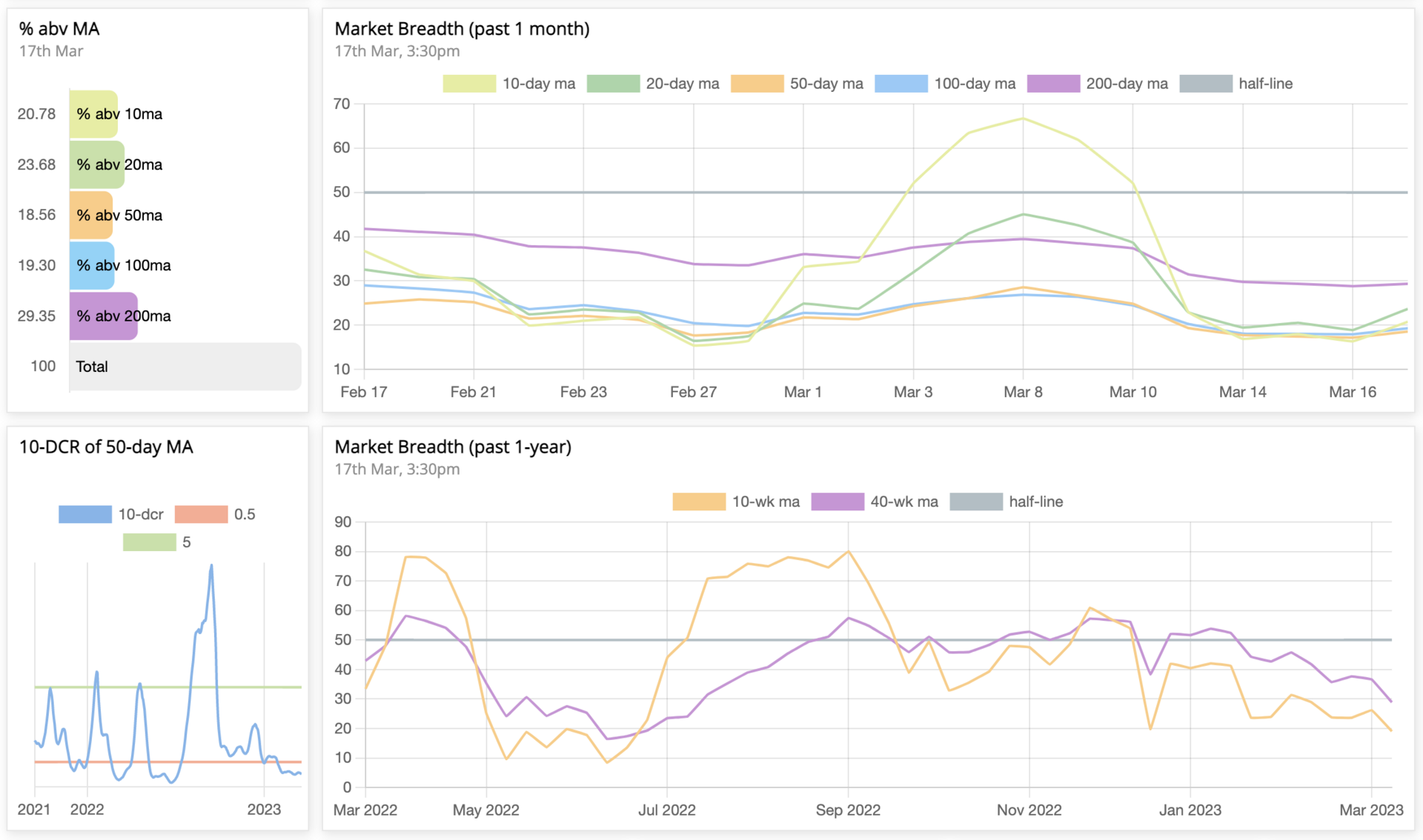Toggle the 40-wk ma legend swatch
The image size is (1423, 840).
837,501
